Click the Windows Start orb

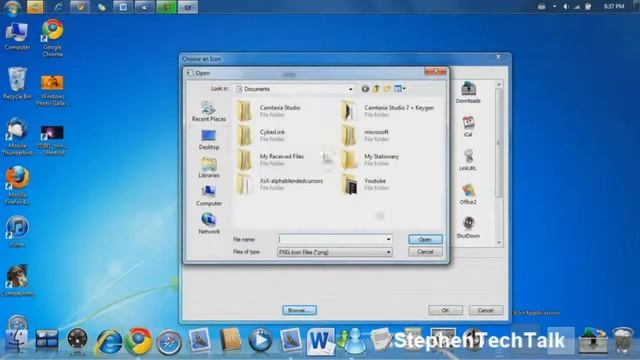click(13, 7)
